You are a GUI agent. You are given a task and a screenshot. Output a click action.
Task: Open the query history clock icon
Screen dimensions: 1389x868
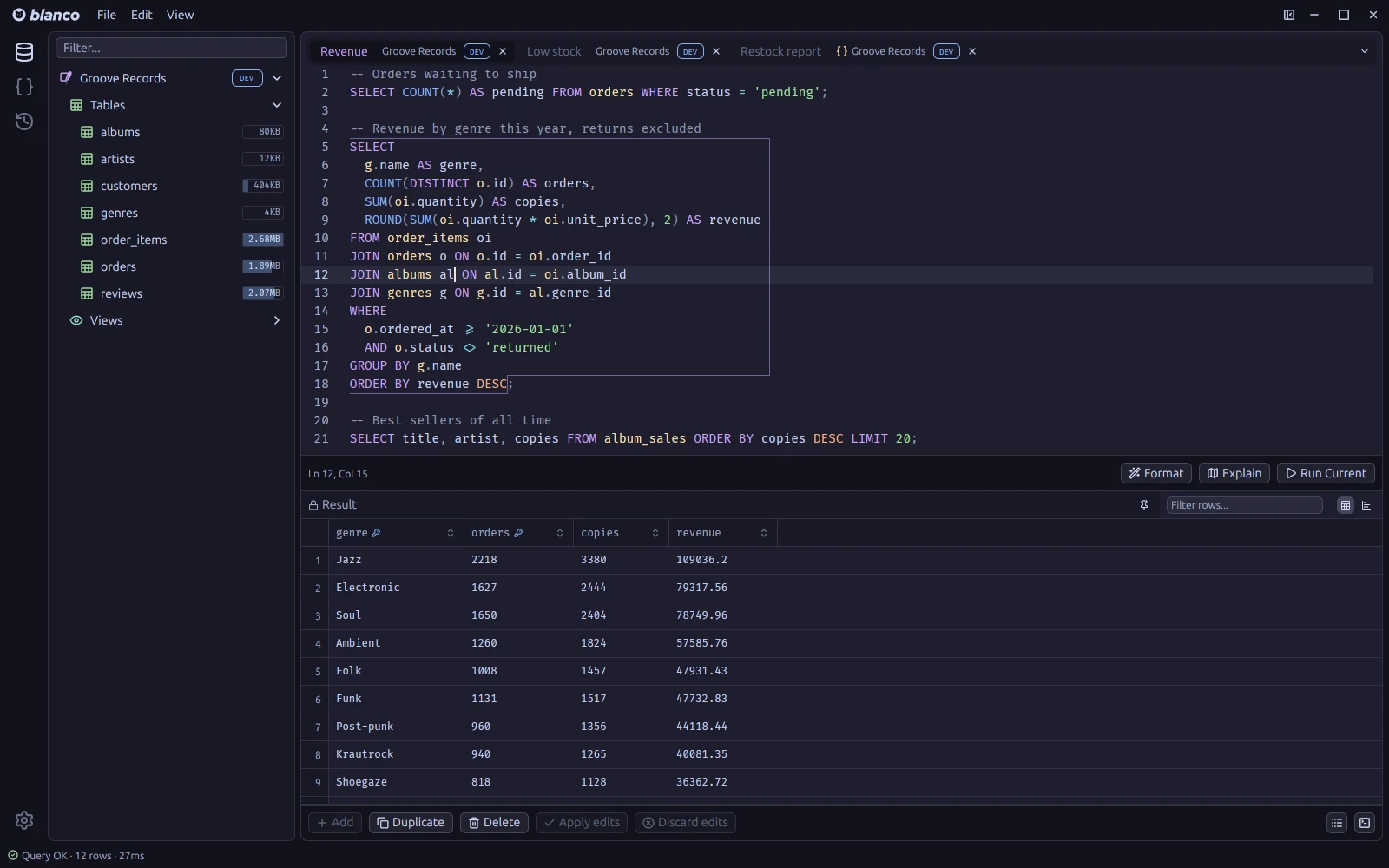24,122
